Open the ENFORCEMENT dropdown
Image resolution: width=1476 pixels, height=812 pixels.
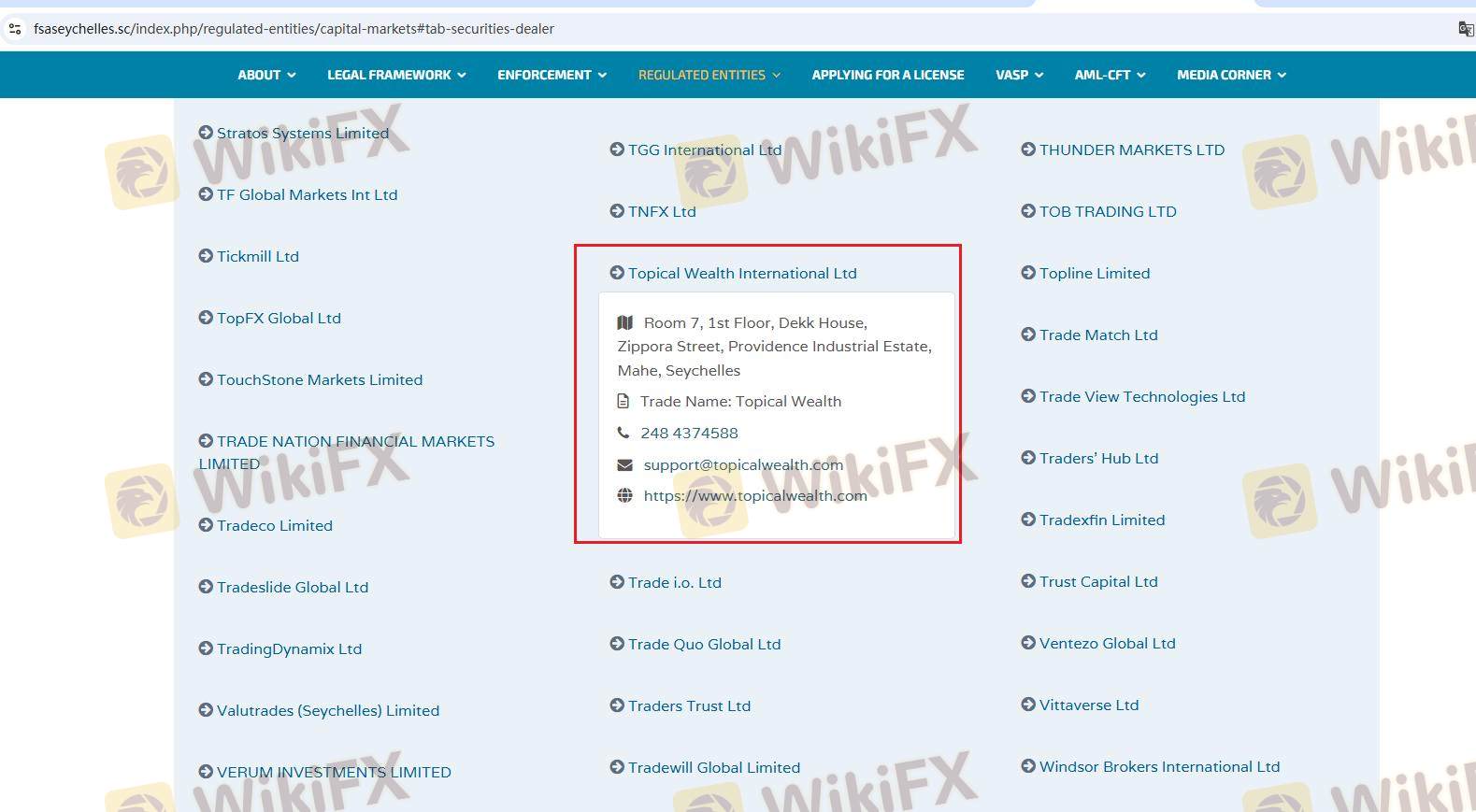[552, 75]
